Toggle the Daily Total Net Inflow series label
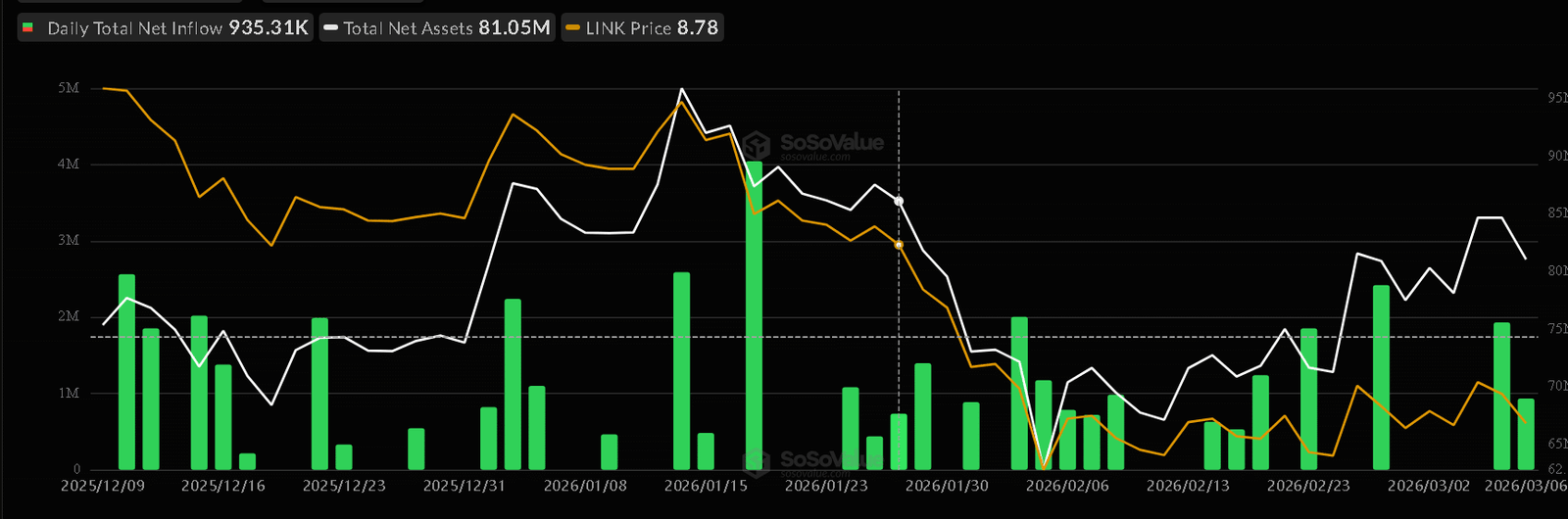 (135, 28)
